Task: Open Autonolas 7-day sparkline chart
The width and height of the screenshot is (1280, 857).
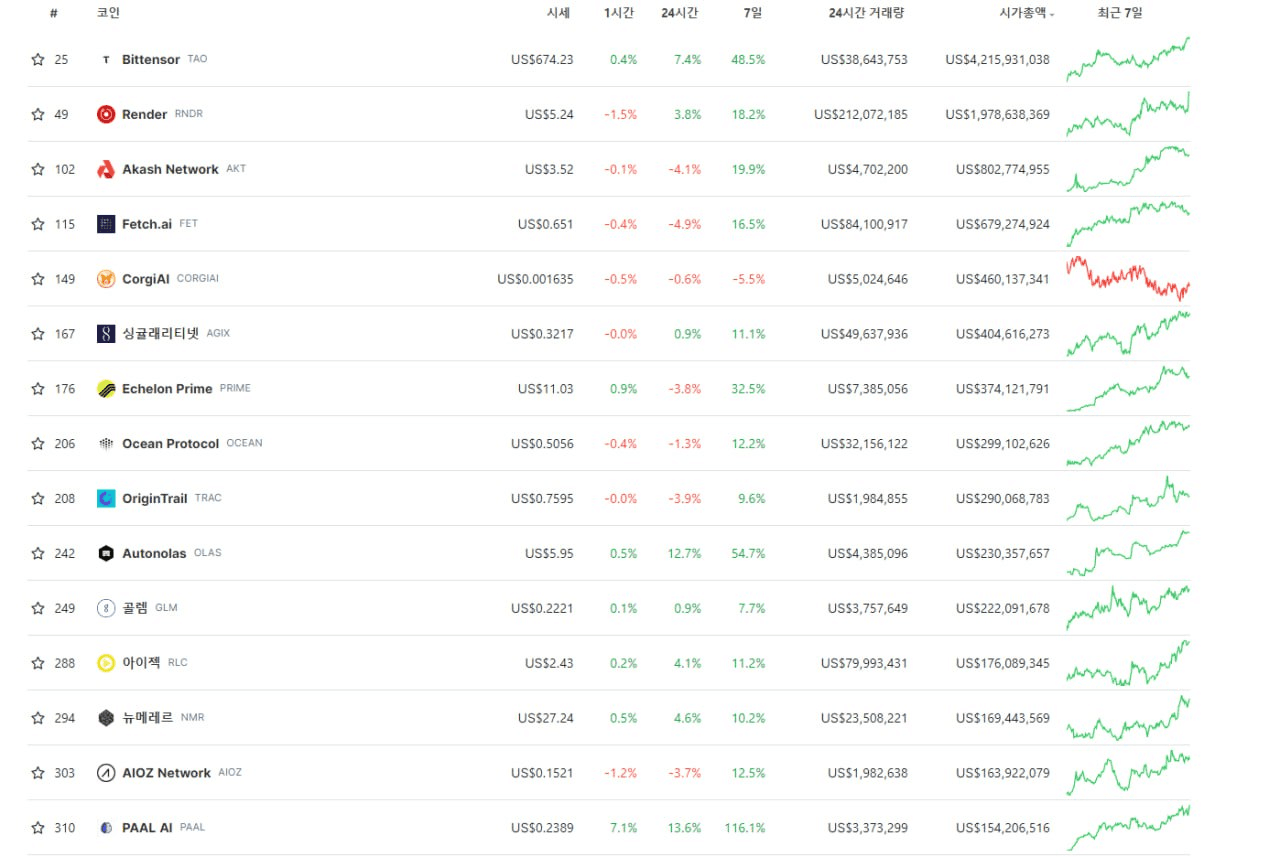Action: [1128, 553]
